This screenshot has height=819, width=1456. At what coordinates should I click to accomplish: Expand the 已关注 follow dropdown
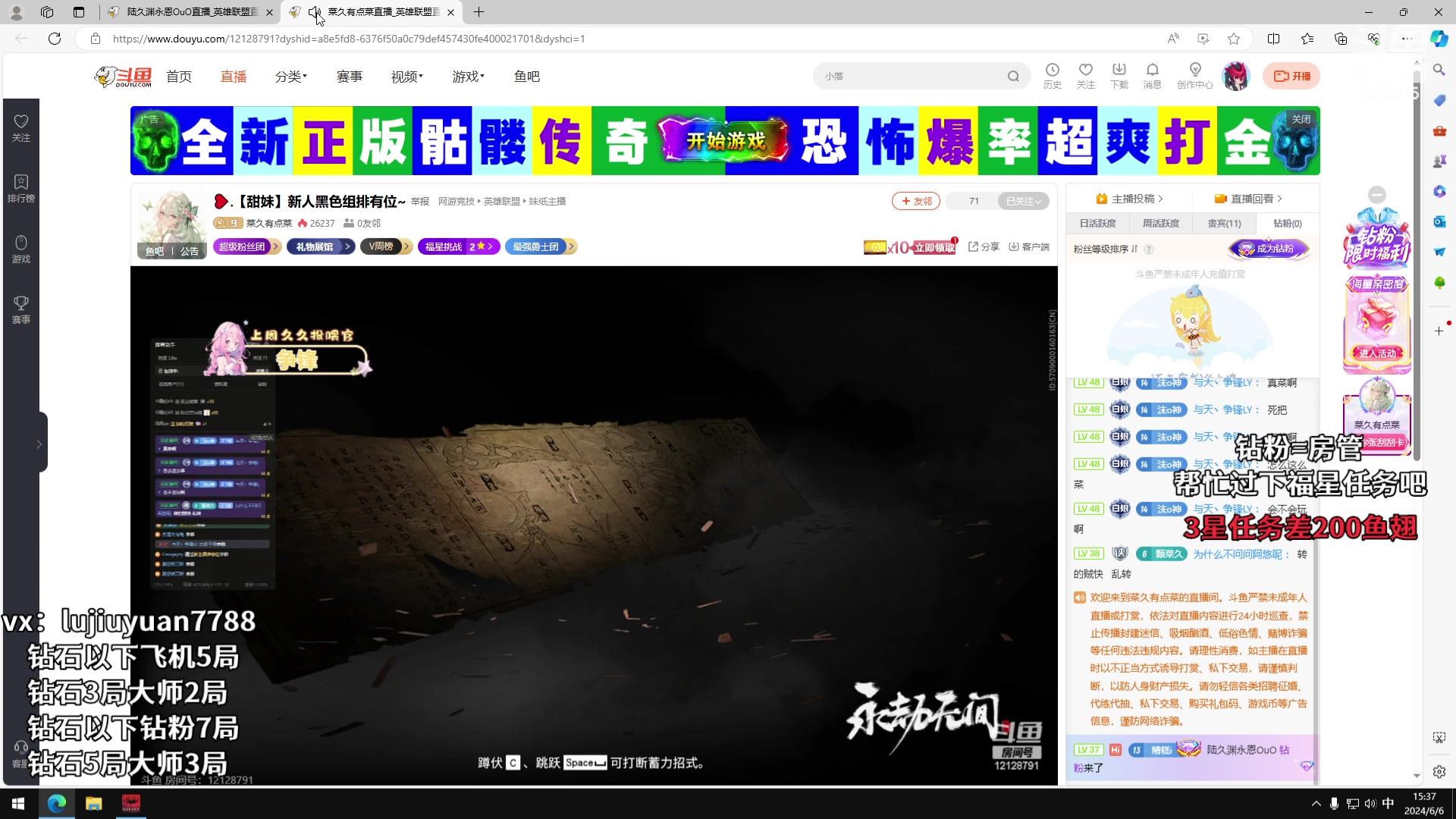click(x=1024, y=201)
